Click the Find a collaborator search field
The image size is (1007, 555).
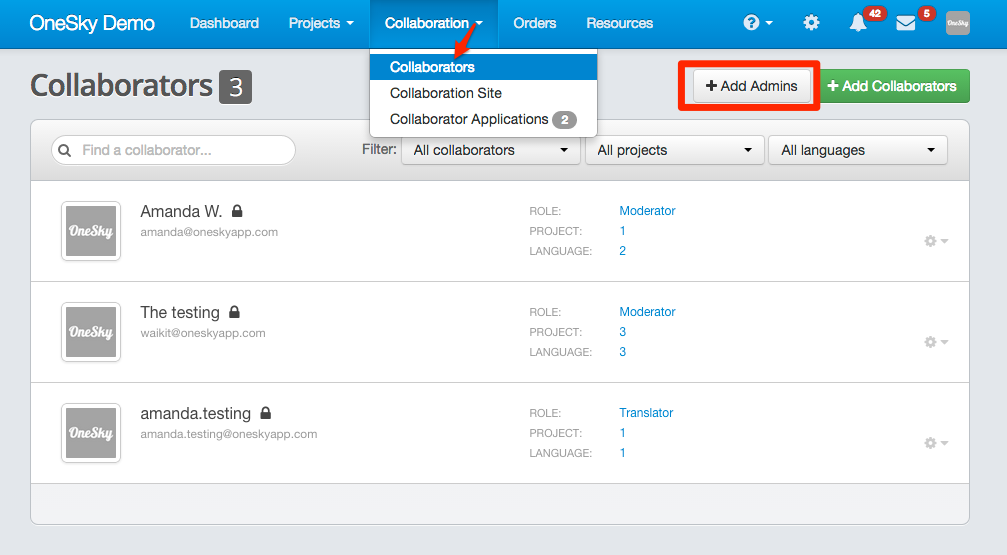(173, 150)
